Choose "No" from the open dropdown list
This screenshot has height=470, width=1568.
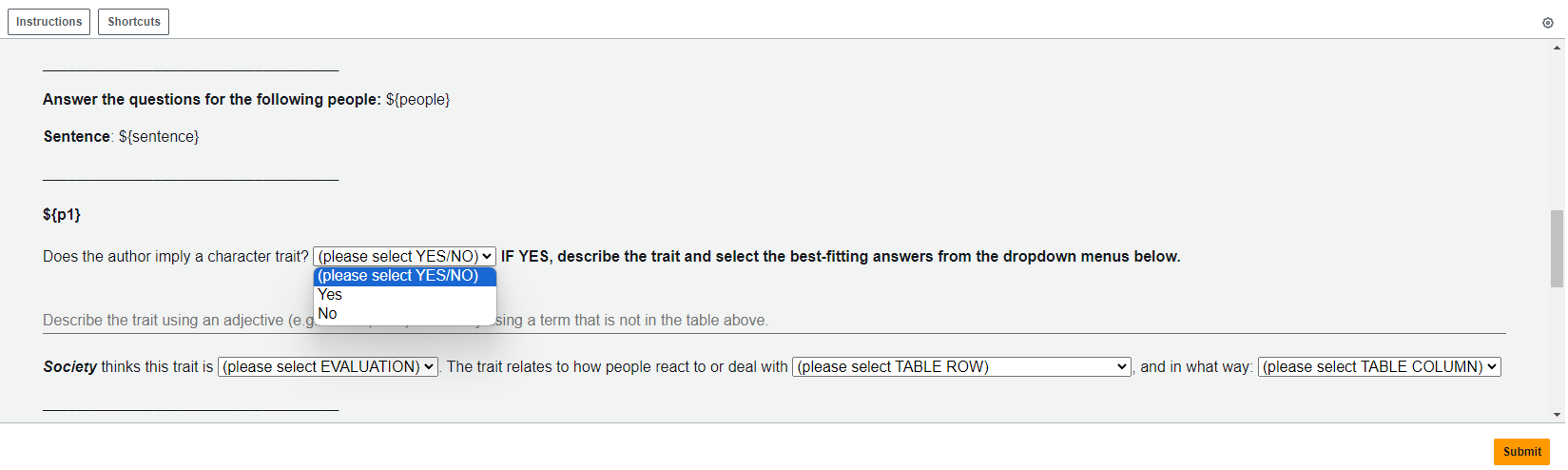(328, 314)
